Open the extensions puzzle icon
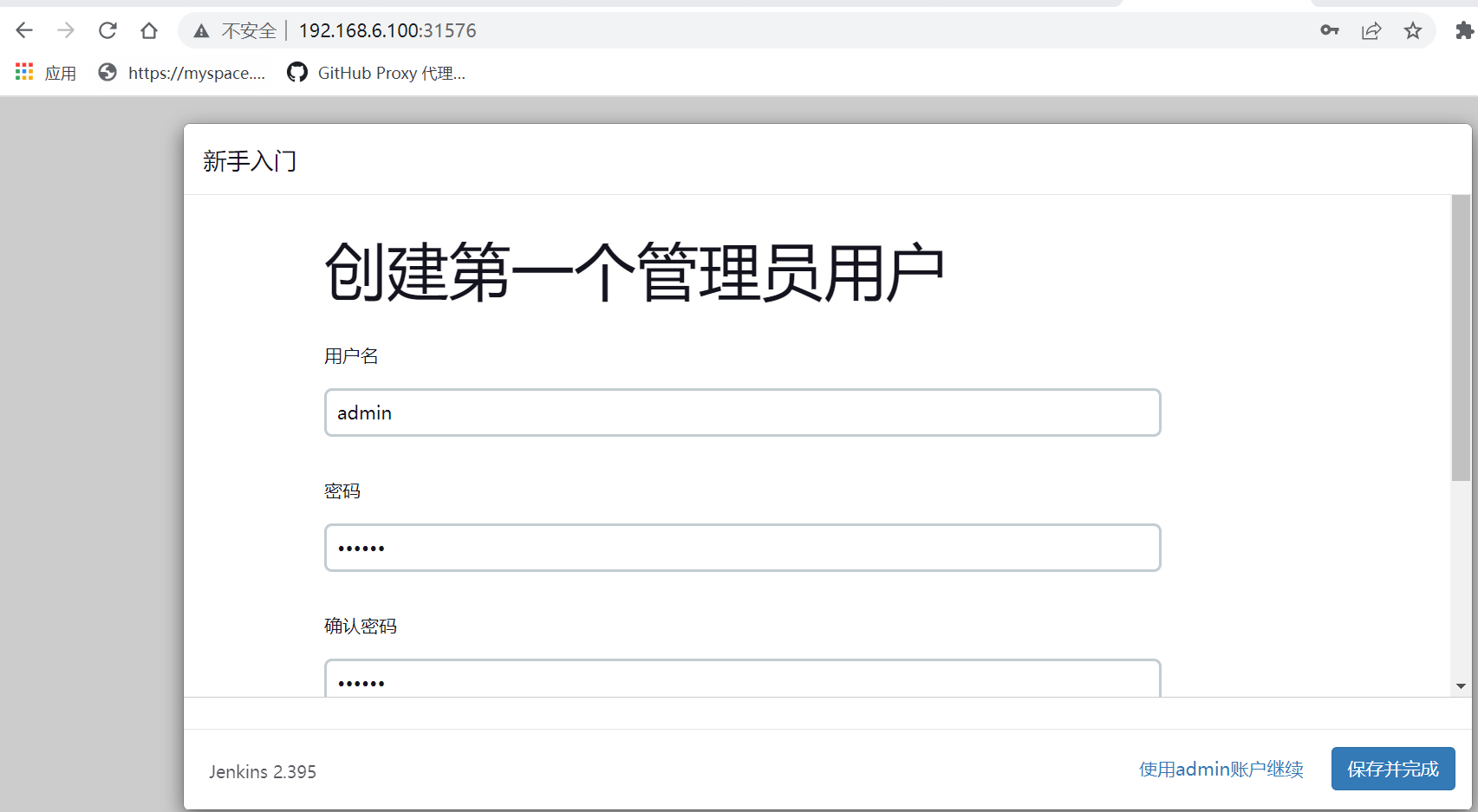Screen dimensions: 1478x812 [x=1464, y=30]
